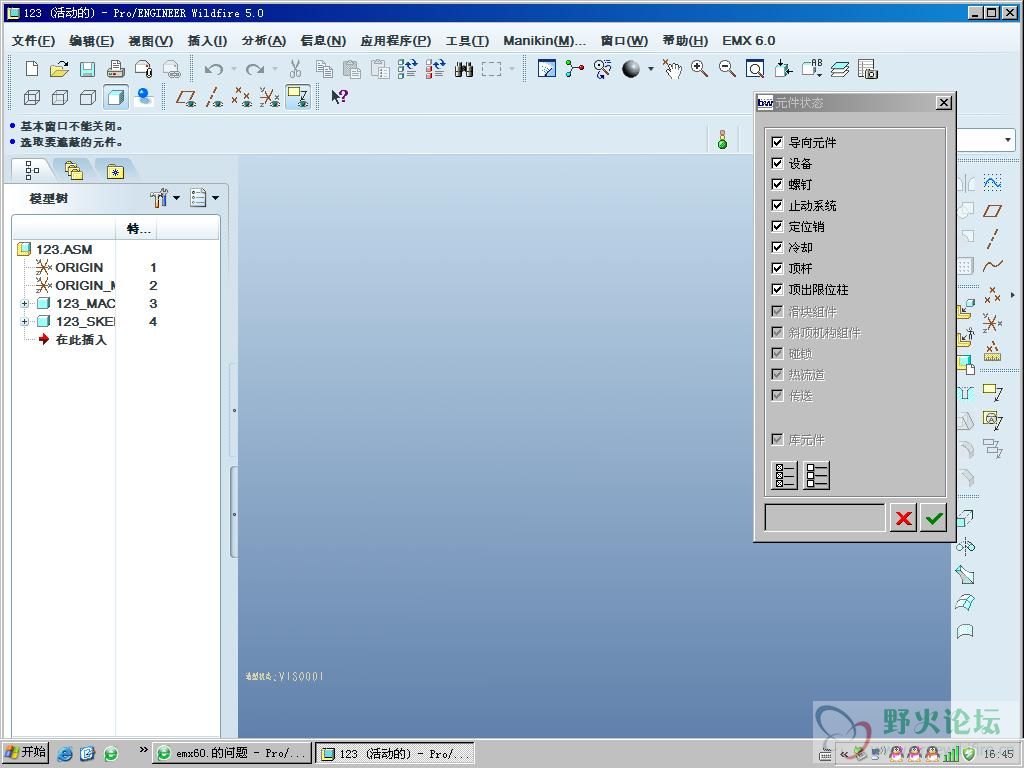Open the binoculars Find tool

(x=464, y=69)
